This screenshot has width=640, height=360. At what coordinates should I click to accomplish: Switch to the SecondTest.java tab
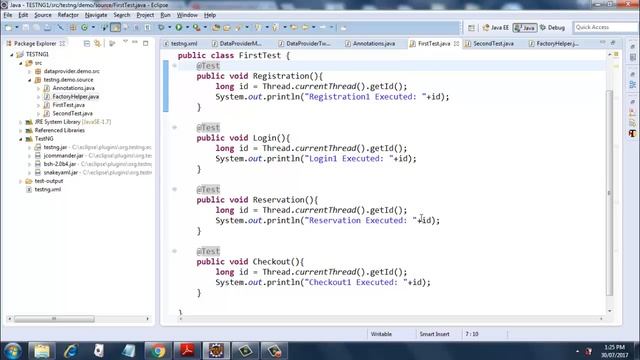489,43
